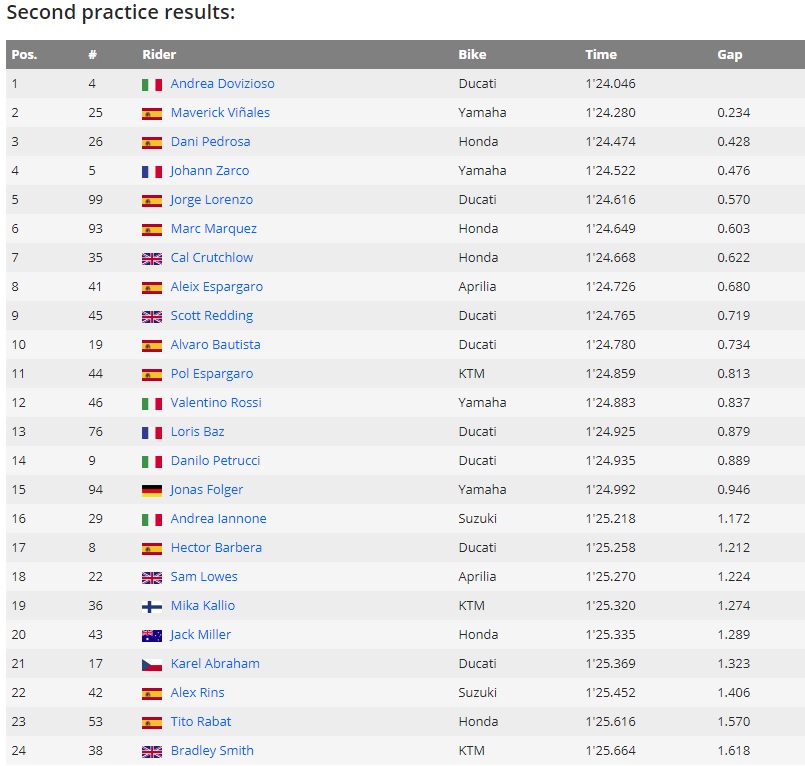Select Dani Pedrosa rider link

[x=210, y=142]
